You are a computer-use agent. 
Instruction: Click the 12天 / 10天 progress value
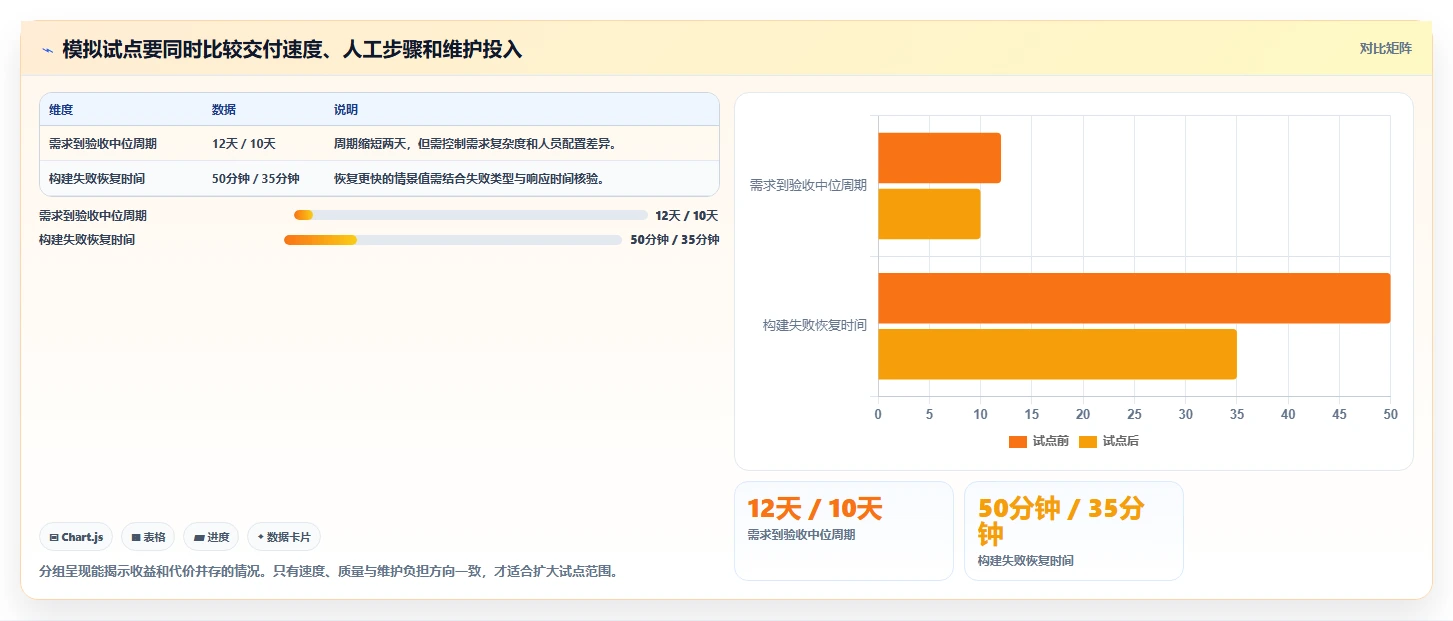pyautogui.click(x=687, y=215)
